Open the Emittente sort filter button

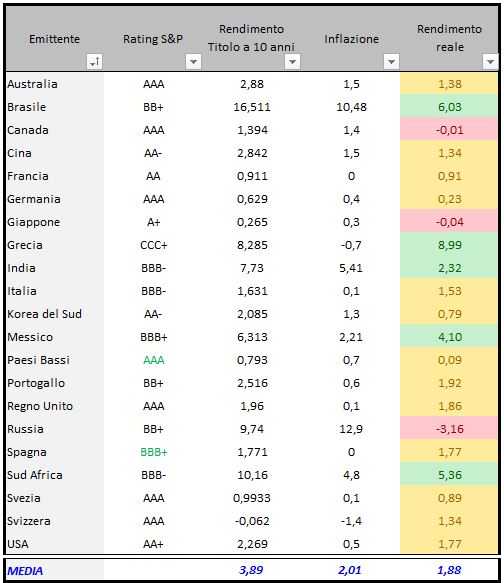pos(94,61)
